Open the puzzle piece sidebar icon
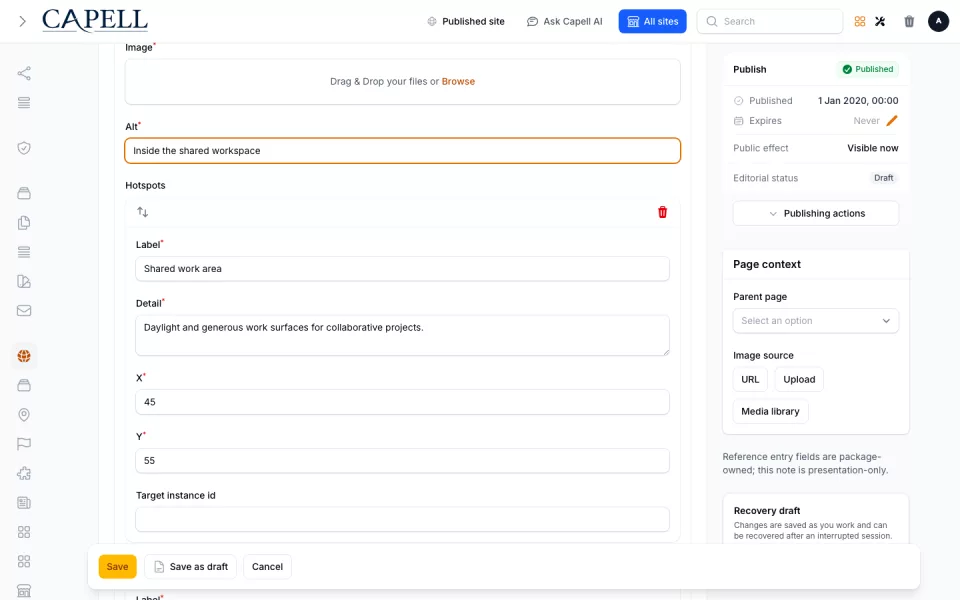 pos(24,473)
